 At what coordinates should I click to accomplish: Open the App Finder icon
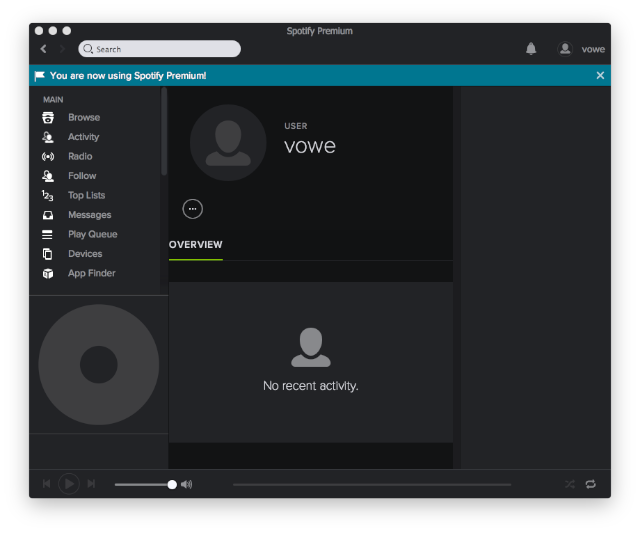(47, 274)
